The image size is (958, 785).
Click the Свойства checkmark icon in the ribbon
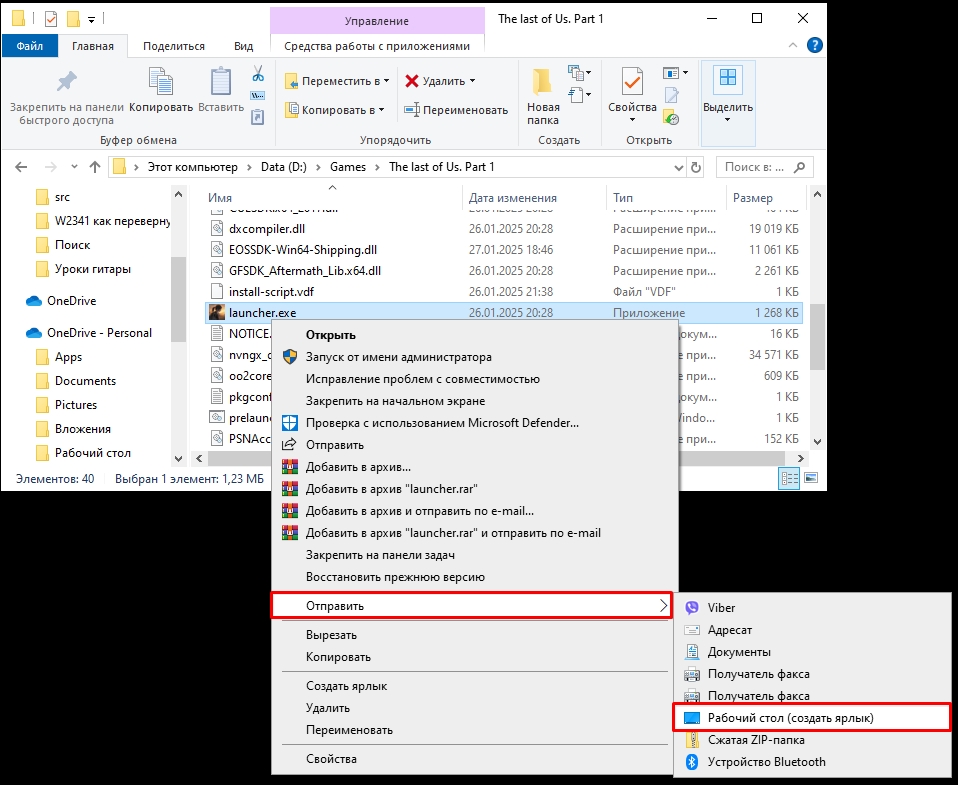tap(632, 82)
